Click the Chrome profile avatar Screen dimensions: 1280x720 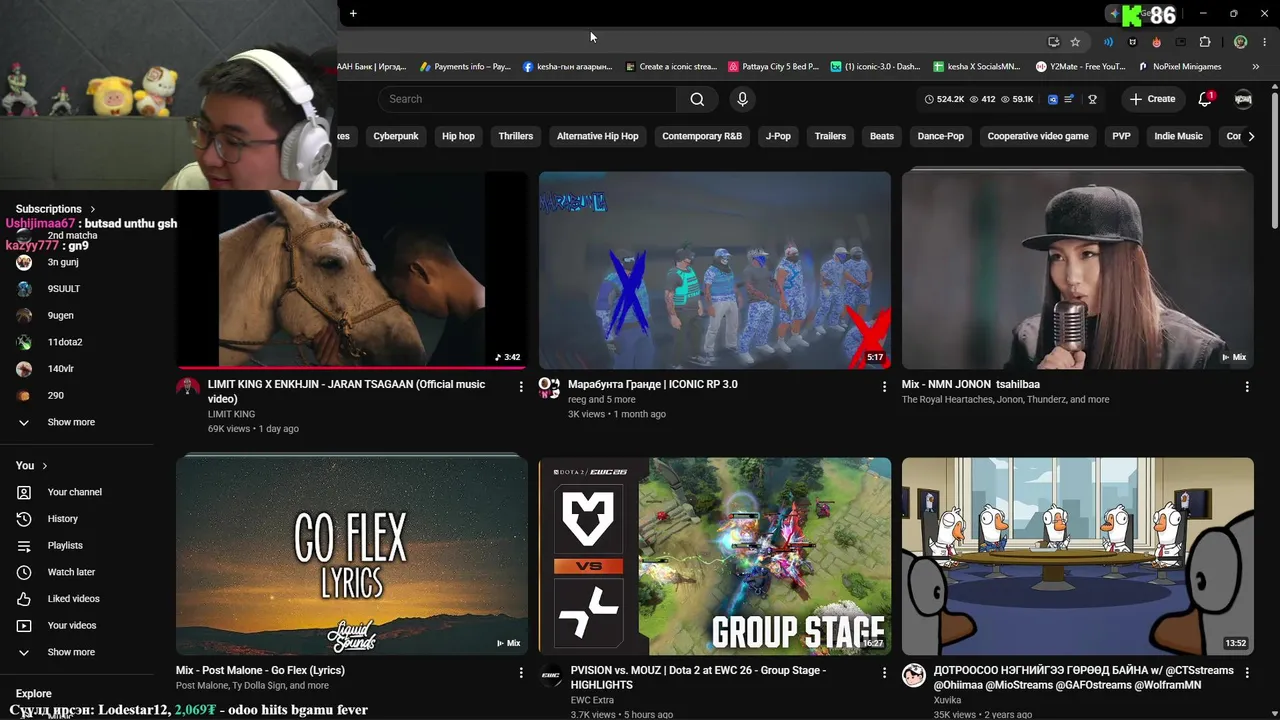1240,42
